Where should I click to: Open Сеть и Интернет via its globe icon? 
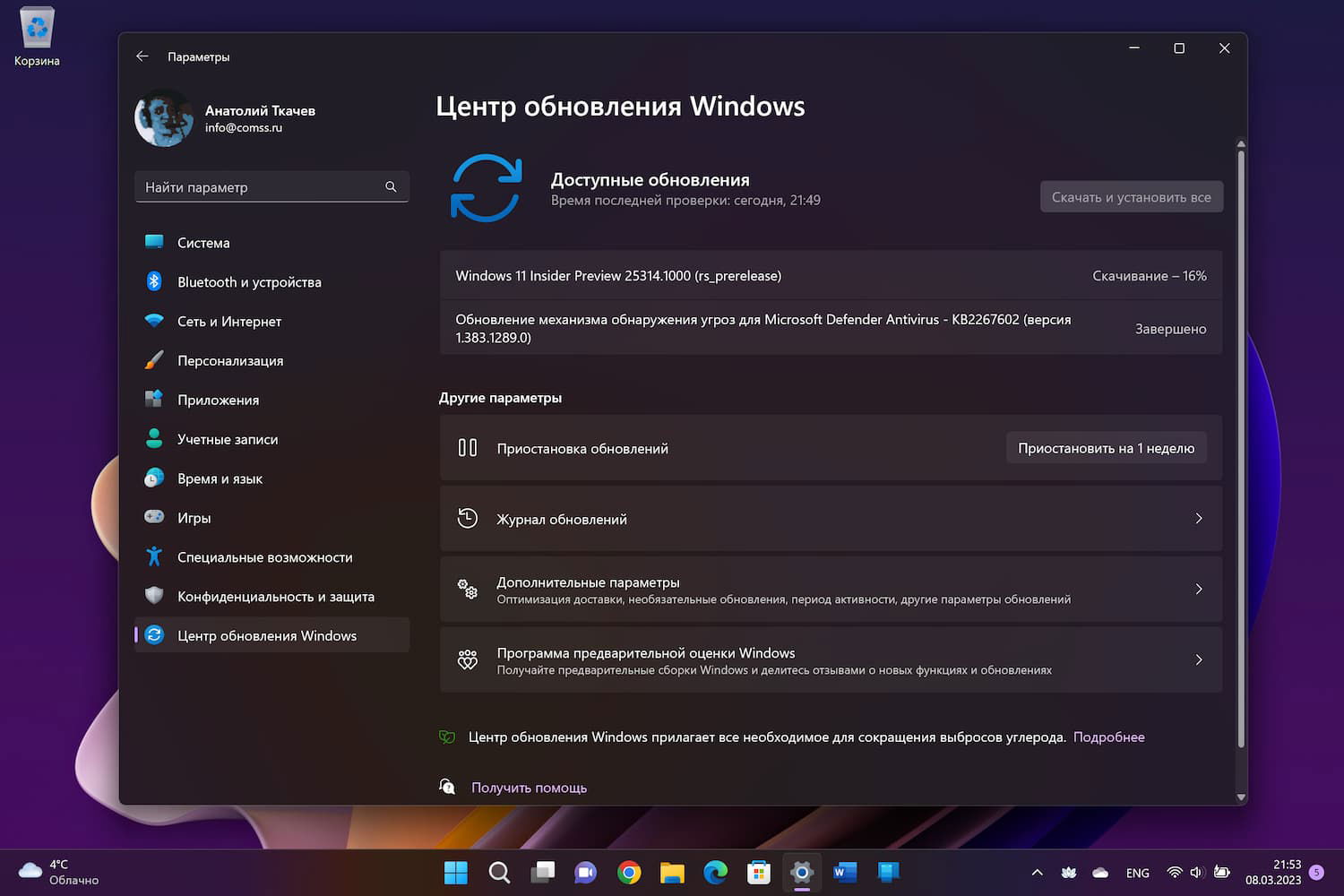[153, 321]
